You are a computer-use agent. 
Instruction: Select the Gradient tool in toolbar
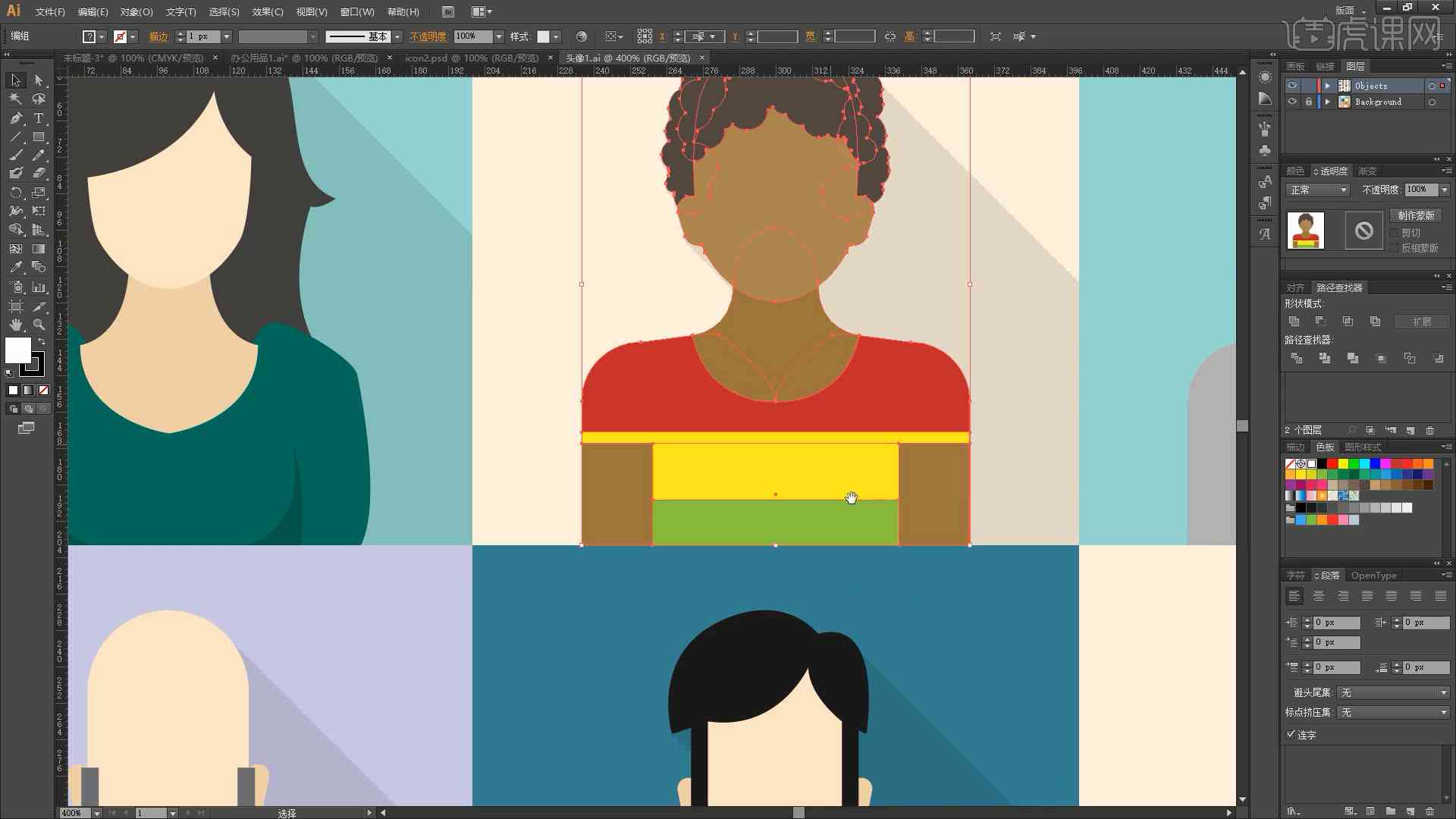tap(39, 247)
